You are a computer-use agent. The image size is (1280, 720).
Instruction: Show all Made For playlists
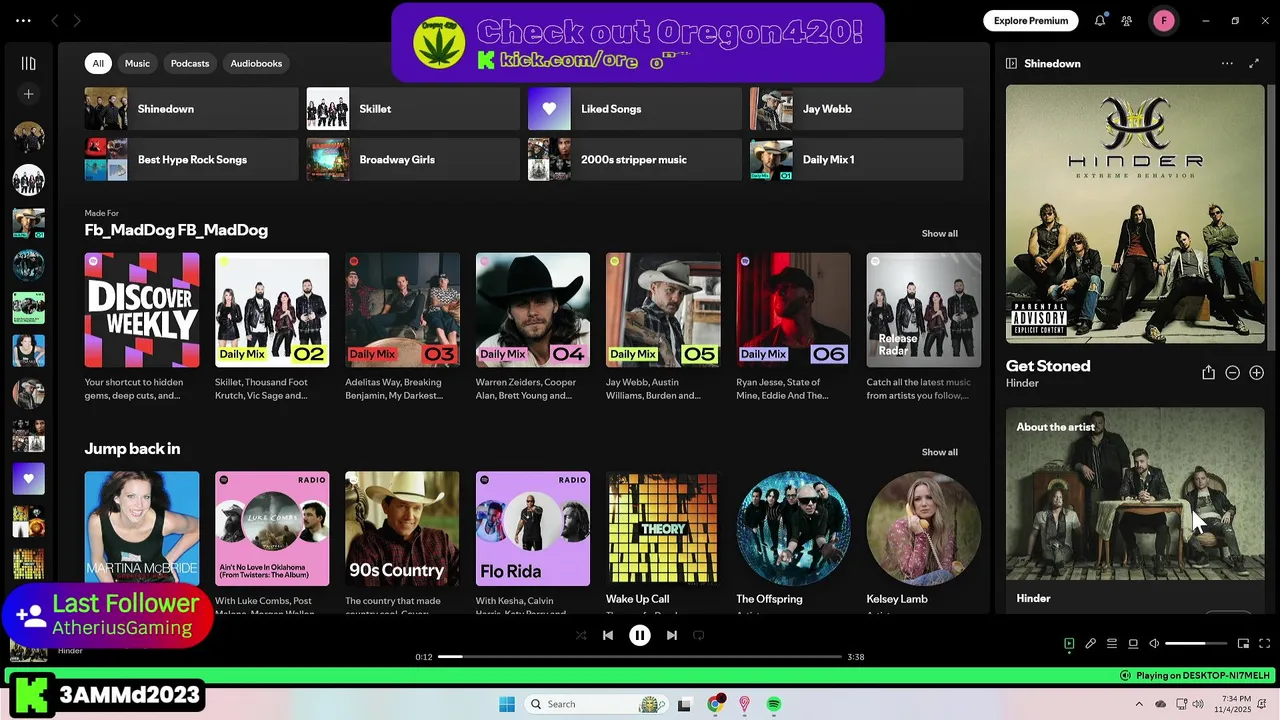[939, 233]
